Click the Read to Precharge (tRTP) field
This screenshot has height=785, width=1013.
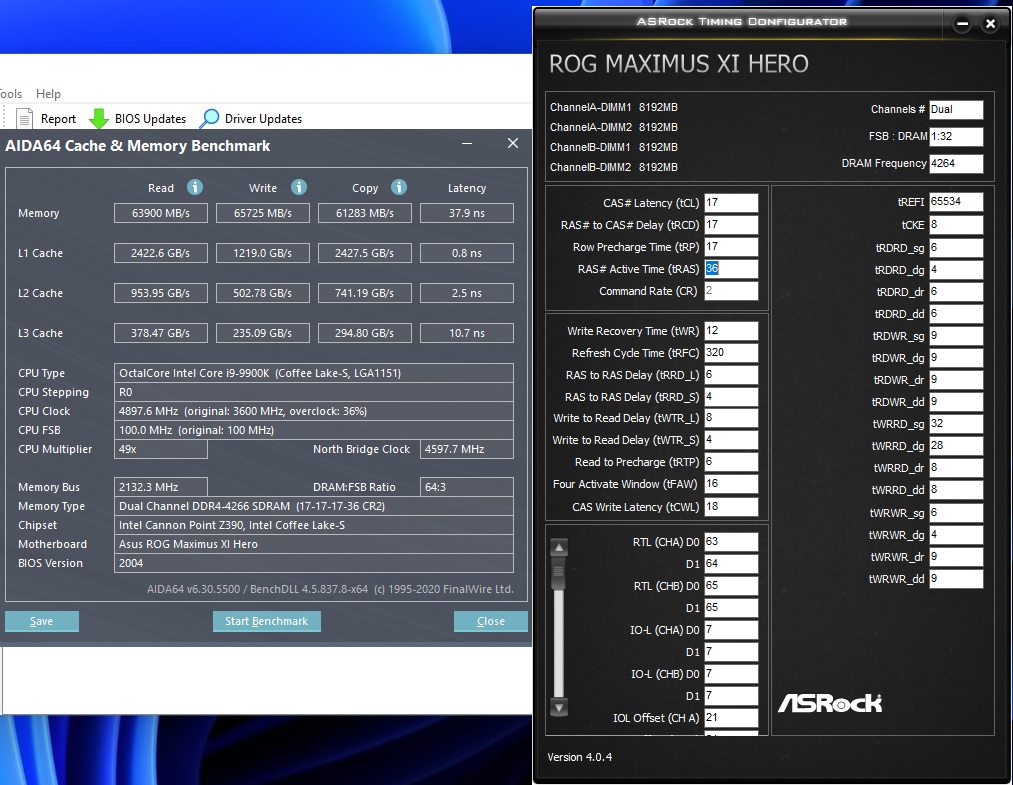tap(731, 462)
